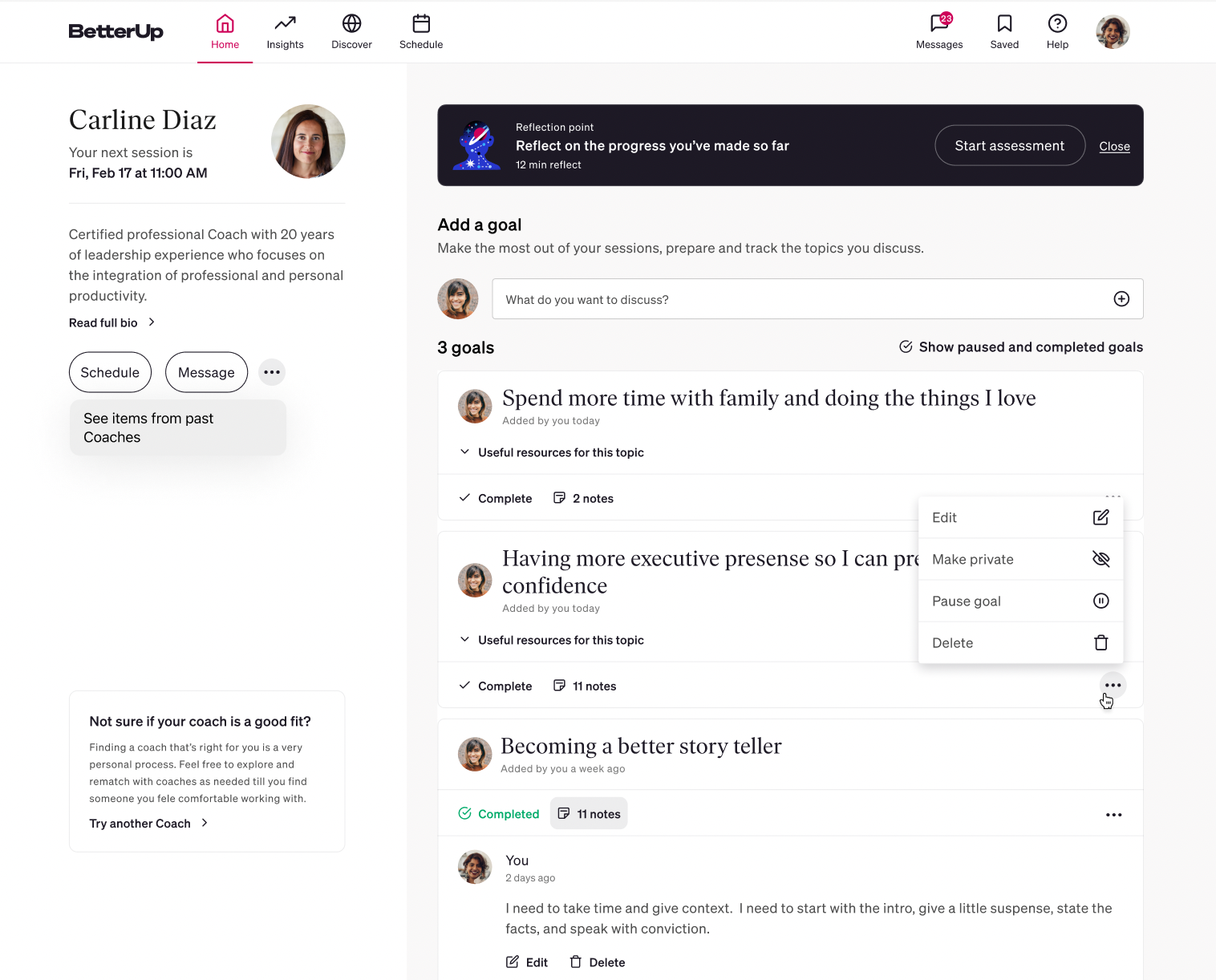Click the arrow beside Try another Coach
The width and height of the screenshot is (1216, 980).
click(x=205, y=823)
